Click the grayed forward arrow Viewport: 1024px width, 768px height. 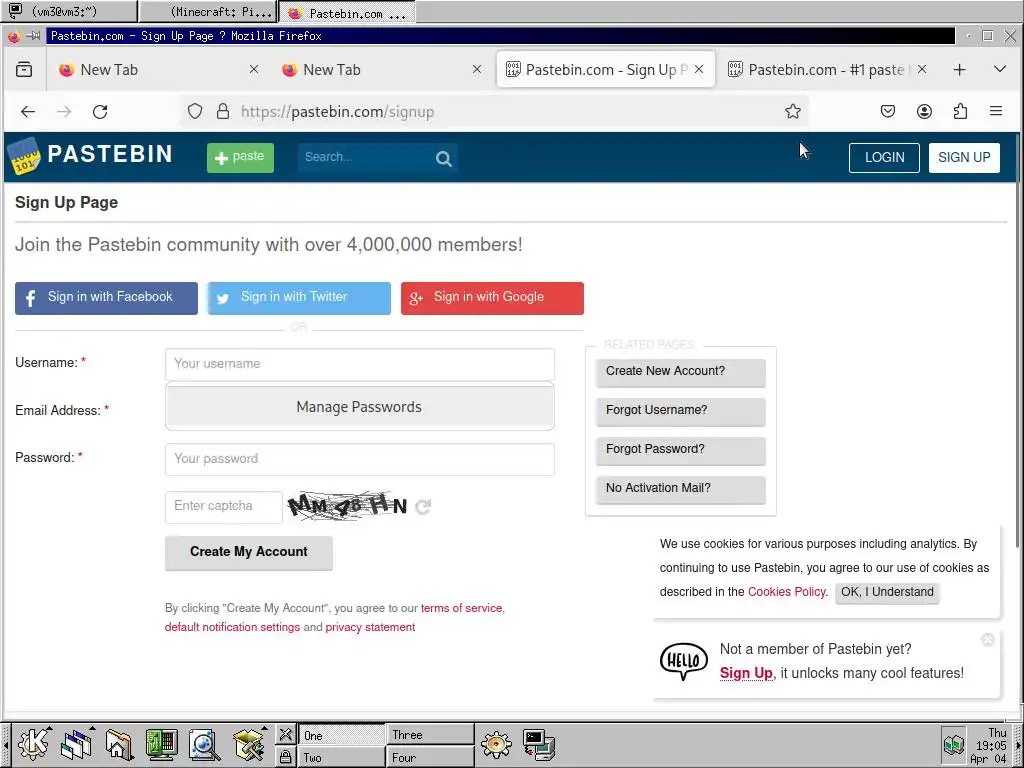click(64, 112)
